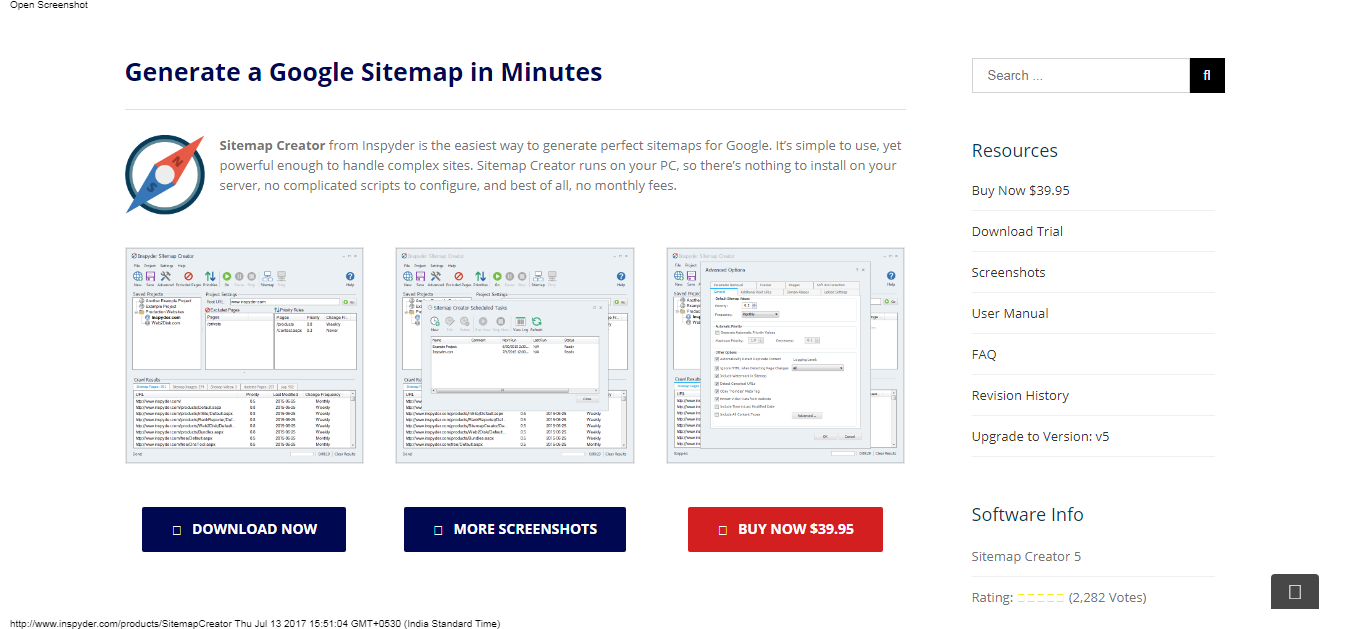1349x629 pixels.
Task: Open the Download Trial link
Action: 1017,231
